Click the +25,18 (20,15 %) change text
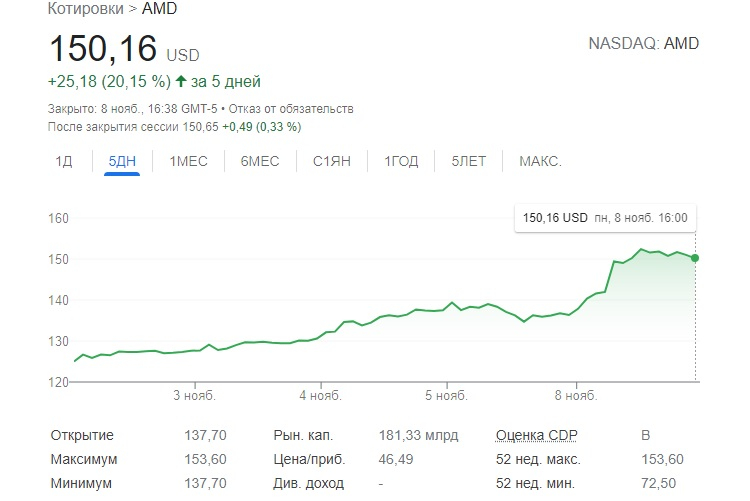Screen dimensions: 750x501 109,81
